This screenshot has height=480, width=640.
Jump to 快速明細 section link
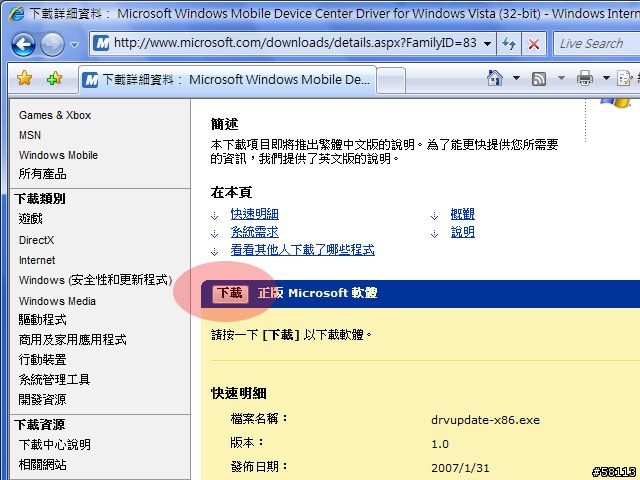pyautogui.click(x=255, y=214)
